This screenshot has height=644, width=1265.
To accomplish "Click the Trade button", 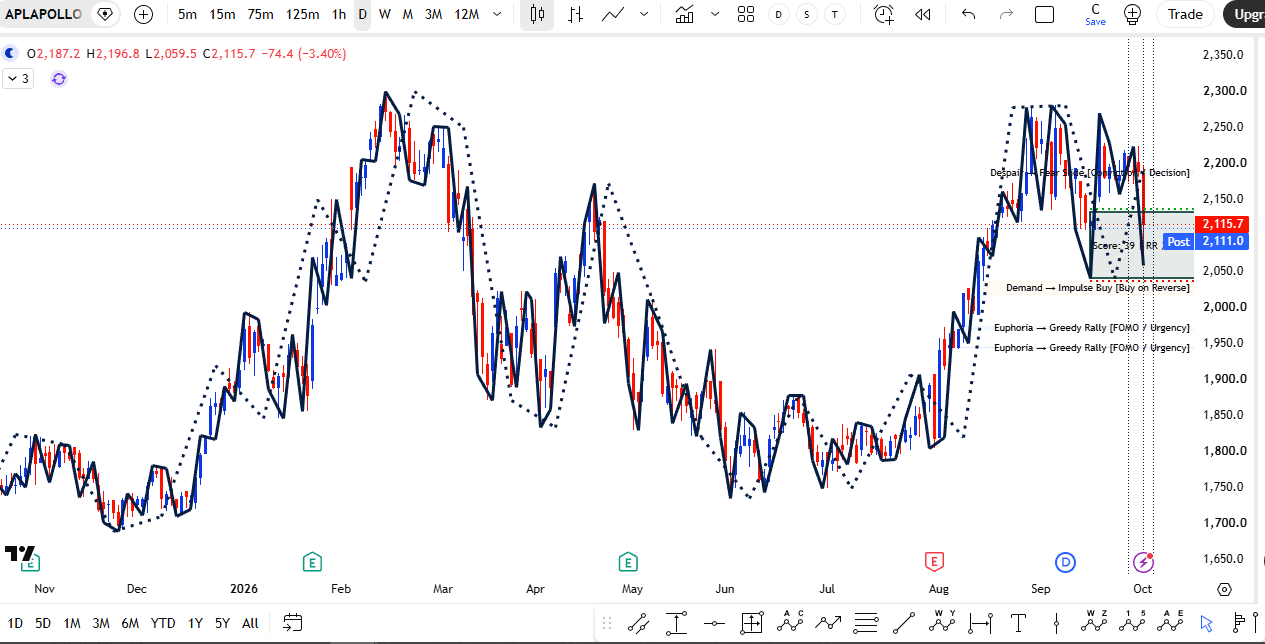I will click(1185, 14).
